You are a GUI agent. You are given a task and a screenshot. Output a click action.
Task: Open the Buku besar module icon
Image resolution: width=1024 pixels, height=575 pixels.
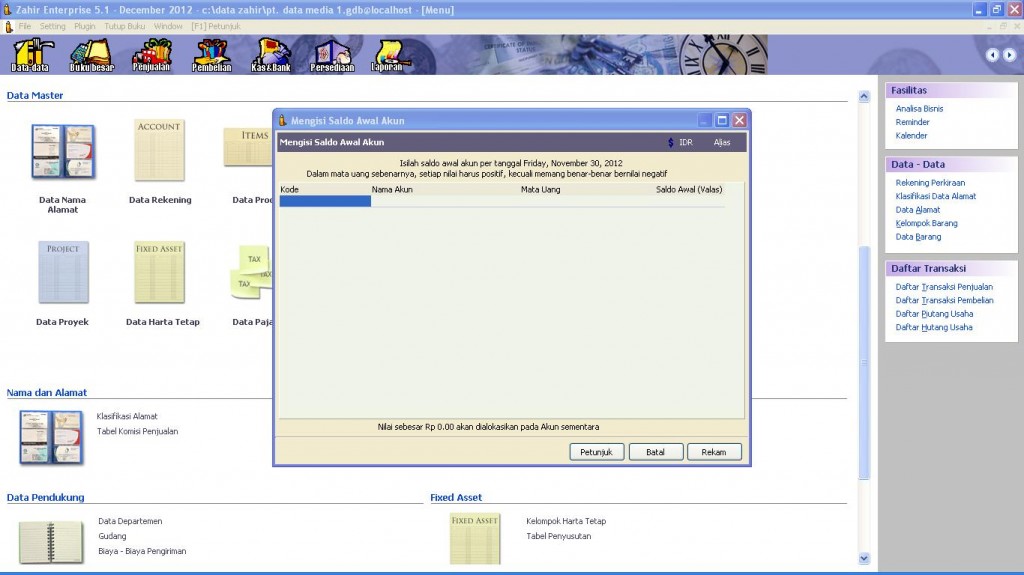point(91,55)
